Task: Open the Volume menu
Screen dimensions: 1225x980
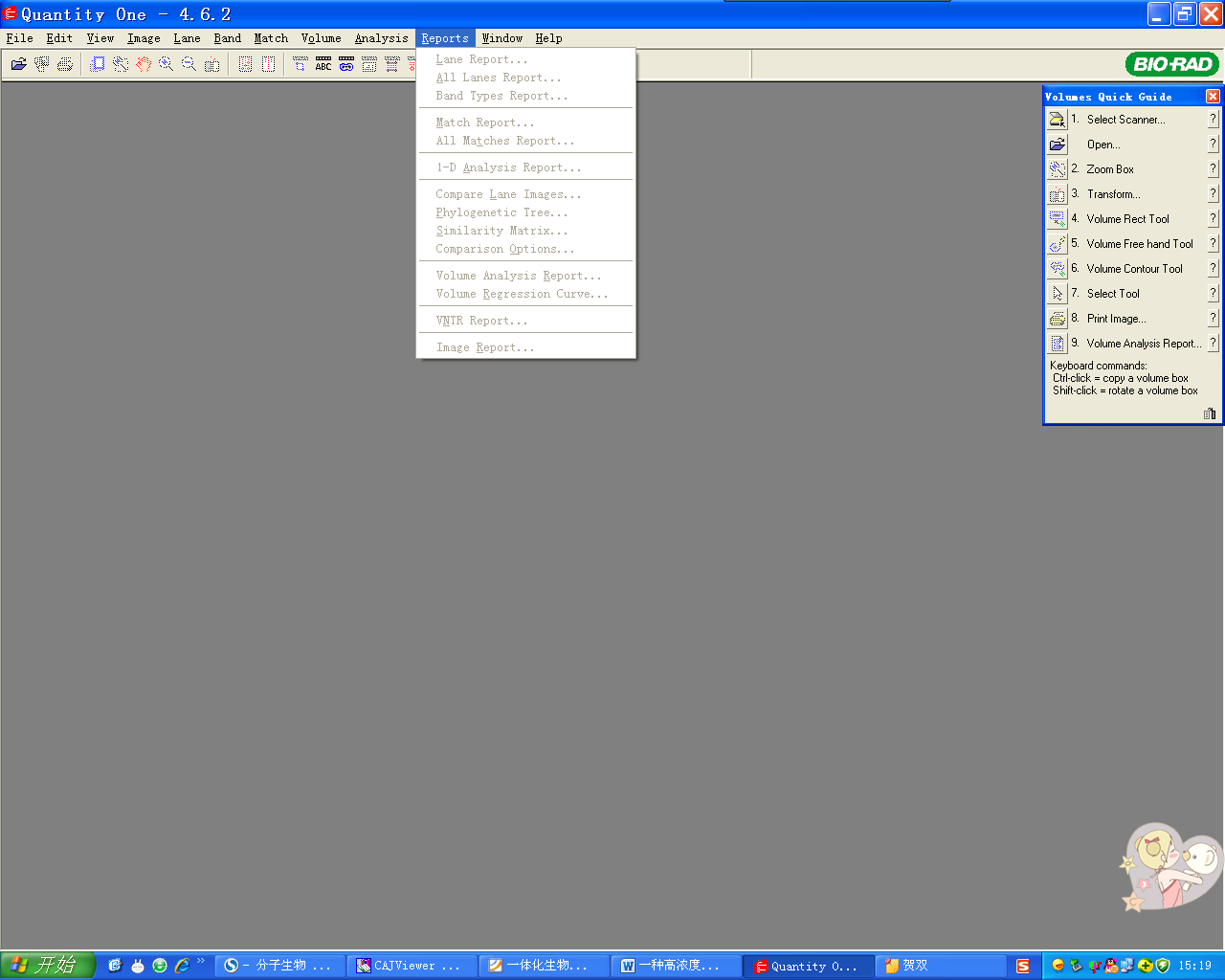Action: [x=322, y=38]
